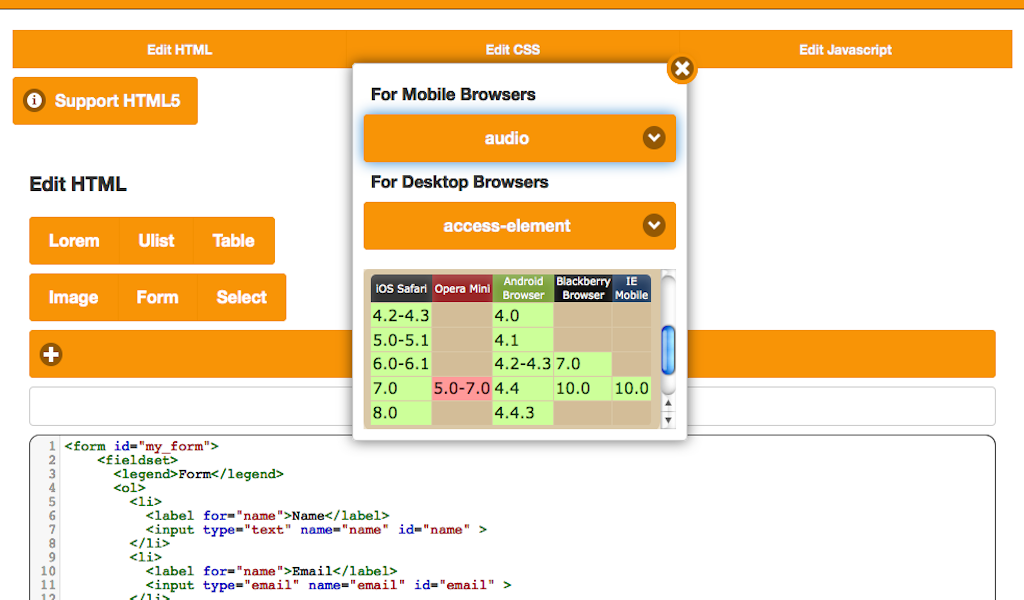Click the Form button
Image resolution: width=1024 pixels, height=600 pixels.
click(156, 297)
